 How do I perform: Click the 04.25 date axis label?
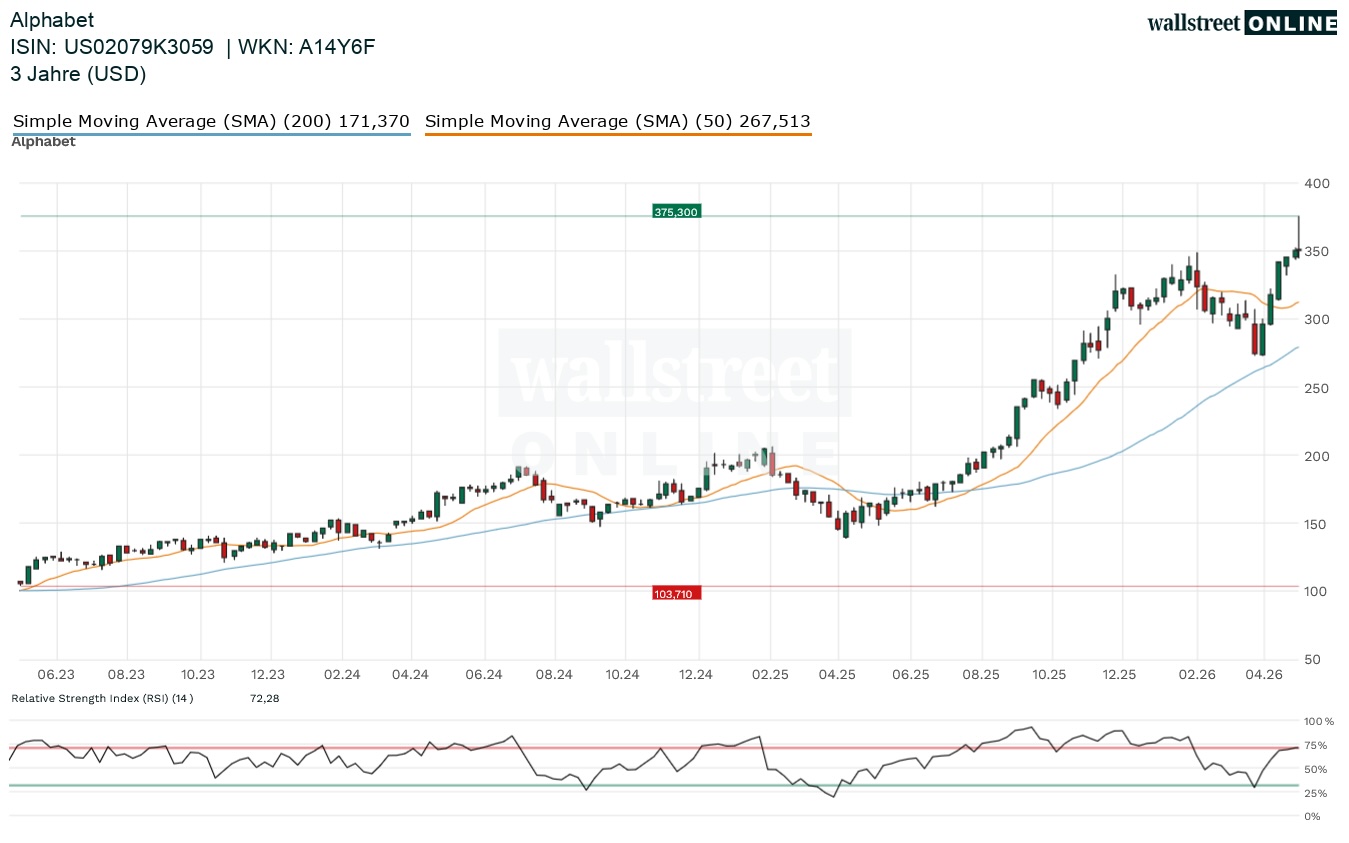(837, 675)
